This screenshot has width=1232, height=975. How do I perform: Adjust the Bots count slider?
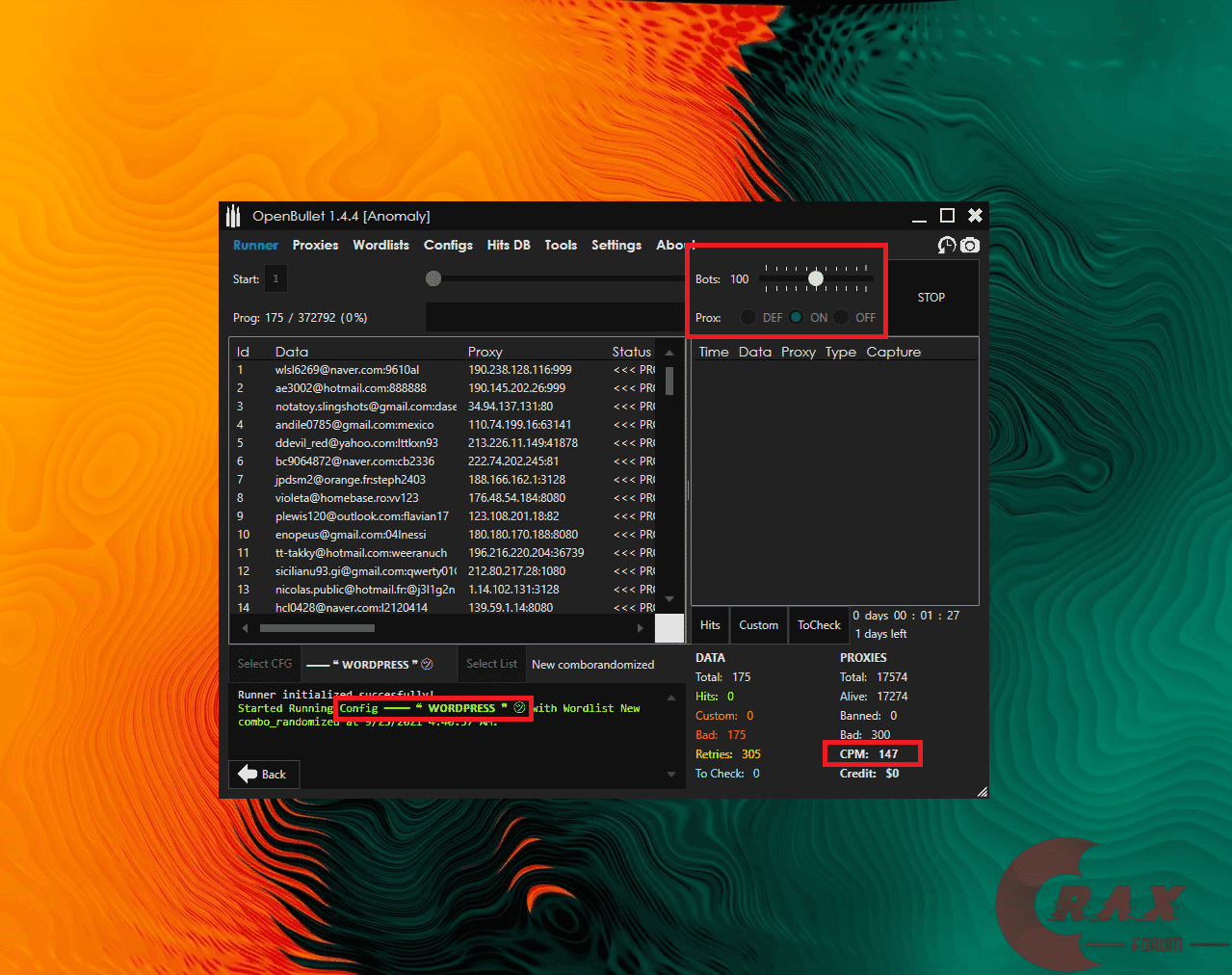815,278
